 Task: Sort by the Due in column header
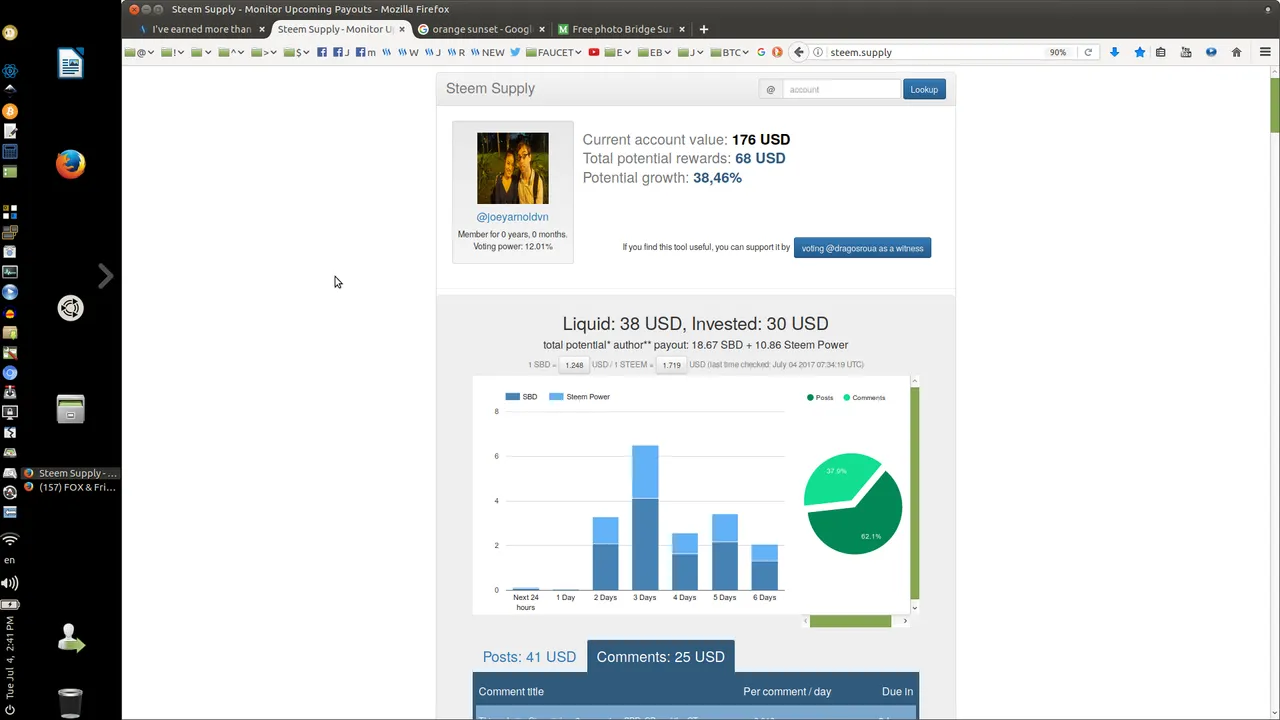(897, 692)
